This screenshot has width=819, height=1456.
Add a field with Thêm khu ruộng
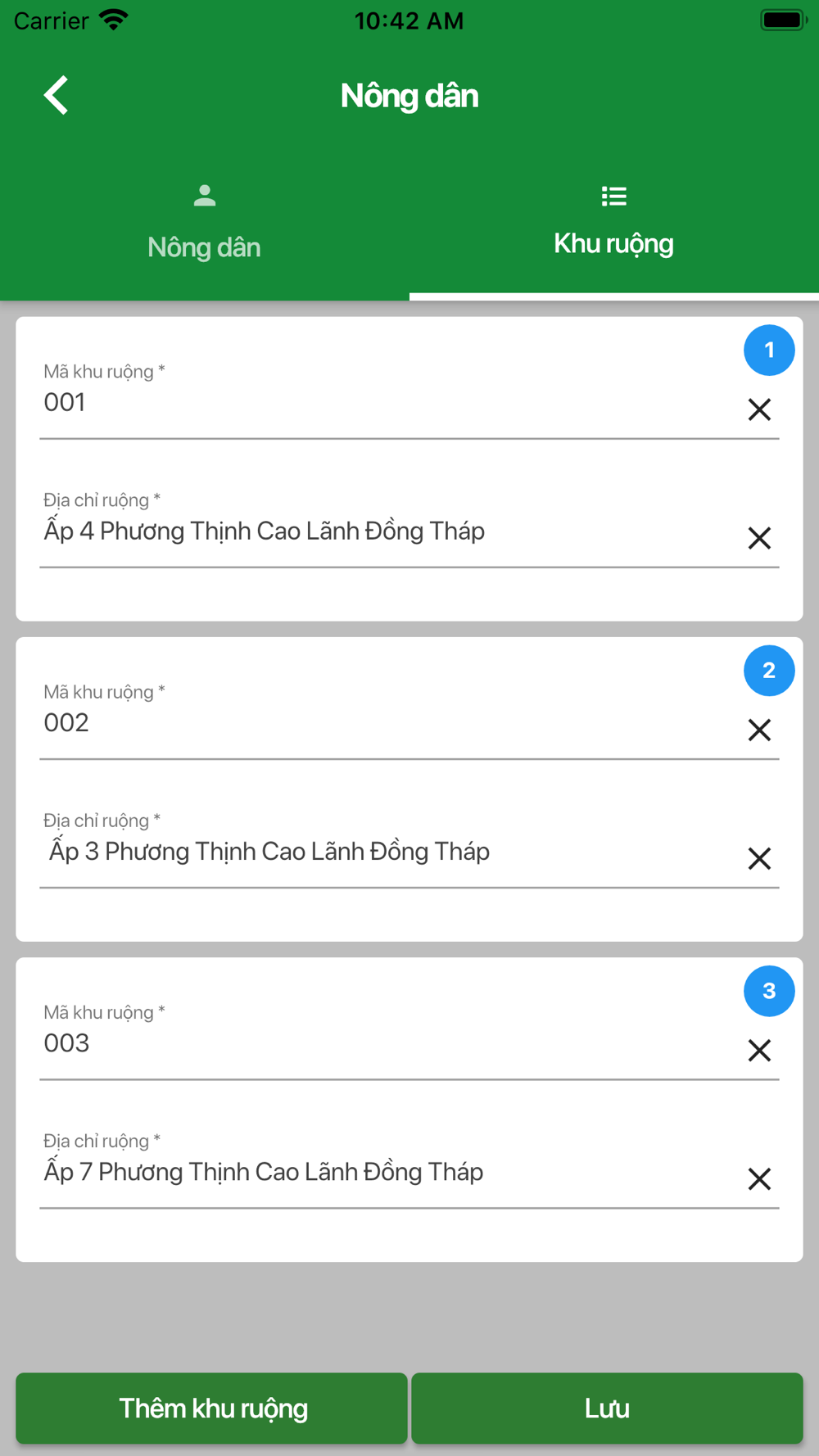coord(211,1408)
